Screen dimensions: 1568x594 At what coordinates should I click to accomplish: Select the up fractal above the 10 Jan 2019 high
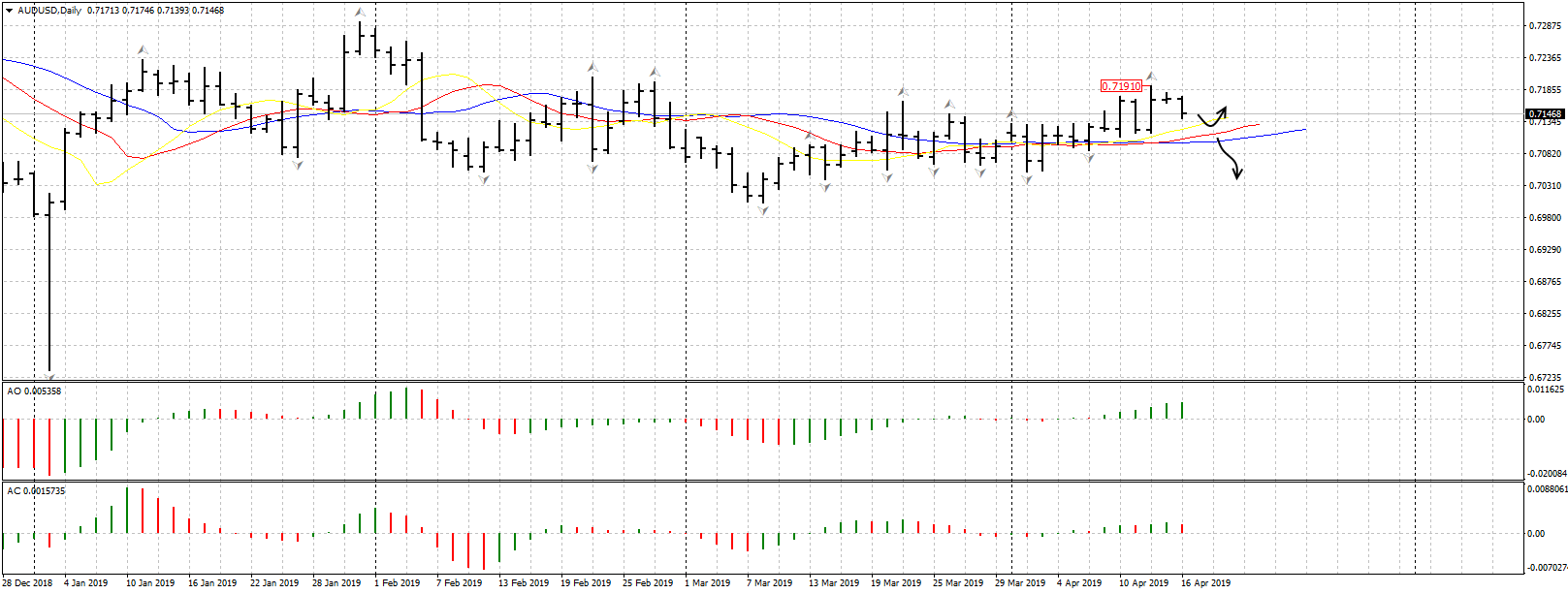coord(143,49)
